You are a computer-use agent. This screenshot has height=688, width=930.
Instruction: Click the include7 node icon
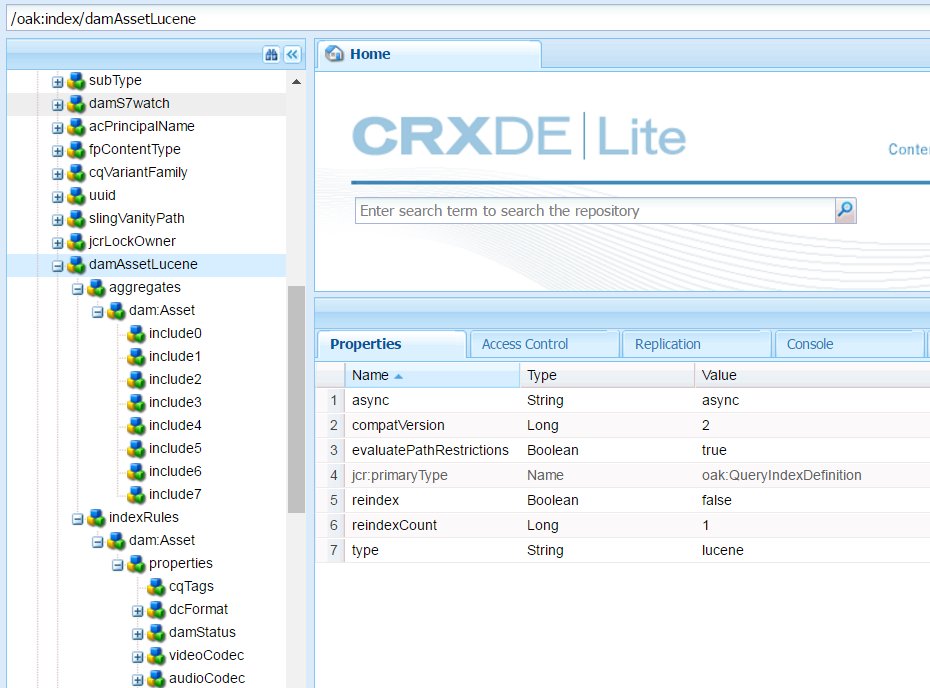[x=136, y=495]
